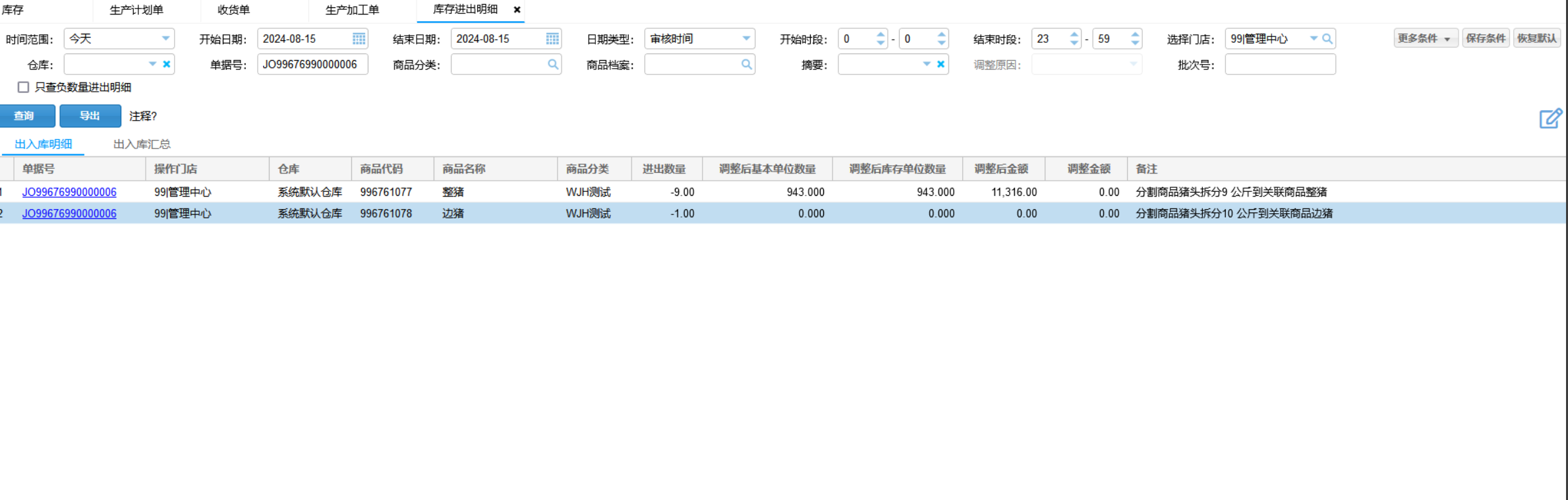Switch to the 库存 tab
Viewport: 1568px width, 500px height.
13,10
